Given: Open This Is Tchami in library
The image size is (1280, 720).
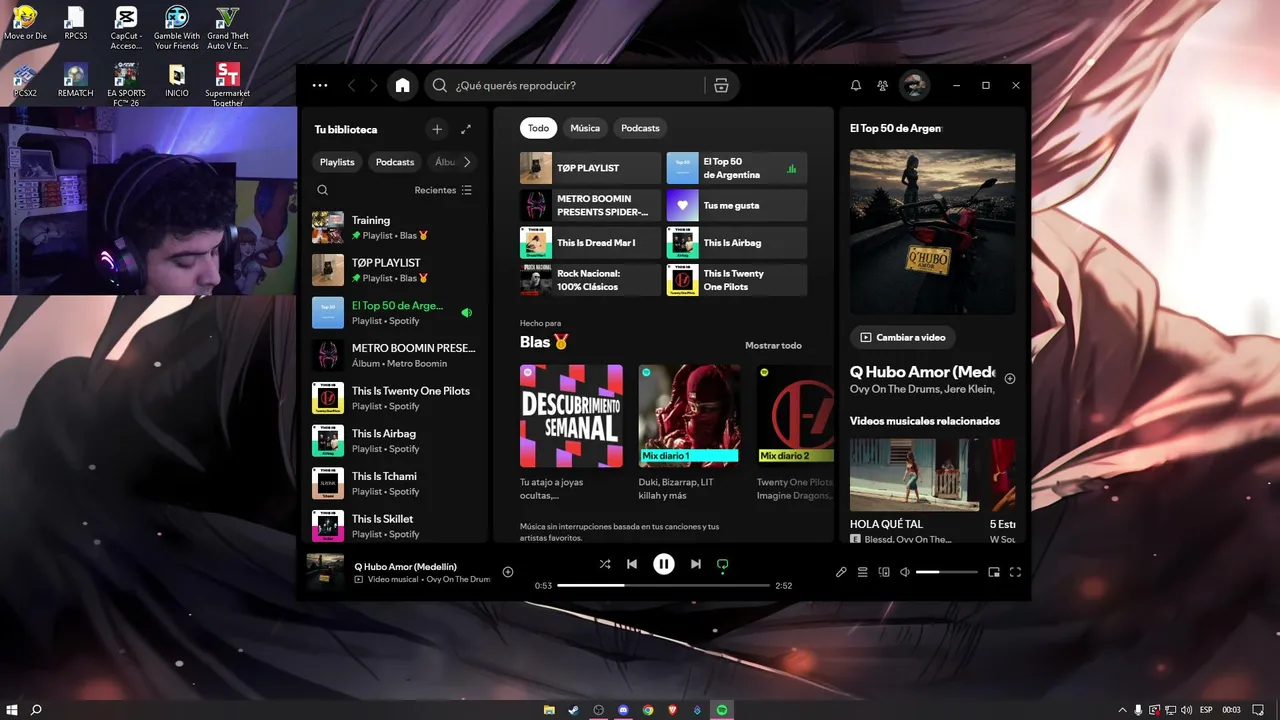Looking at the screenshot, I should [x=394, y=483].
